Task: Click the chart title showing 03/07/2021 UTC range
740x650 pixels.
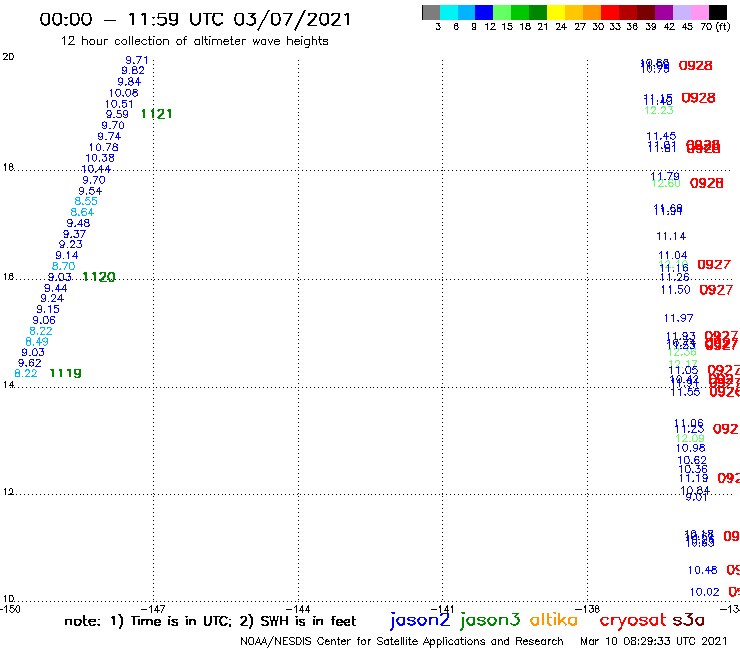Action: coord(195,19)
